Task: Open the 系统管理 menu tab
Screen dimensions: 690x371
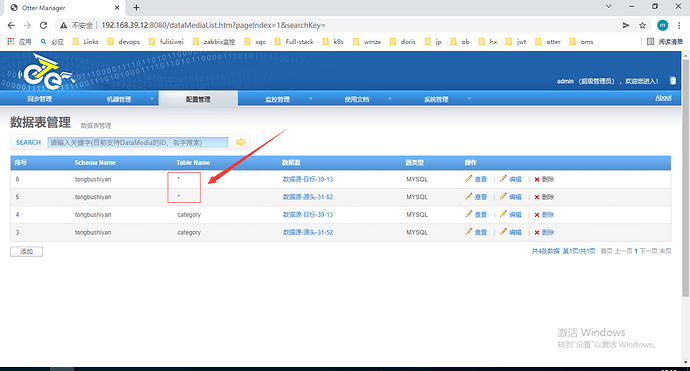Action: point(436,99)
